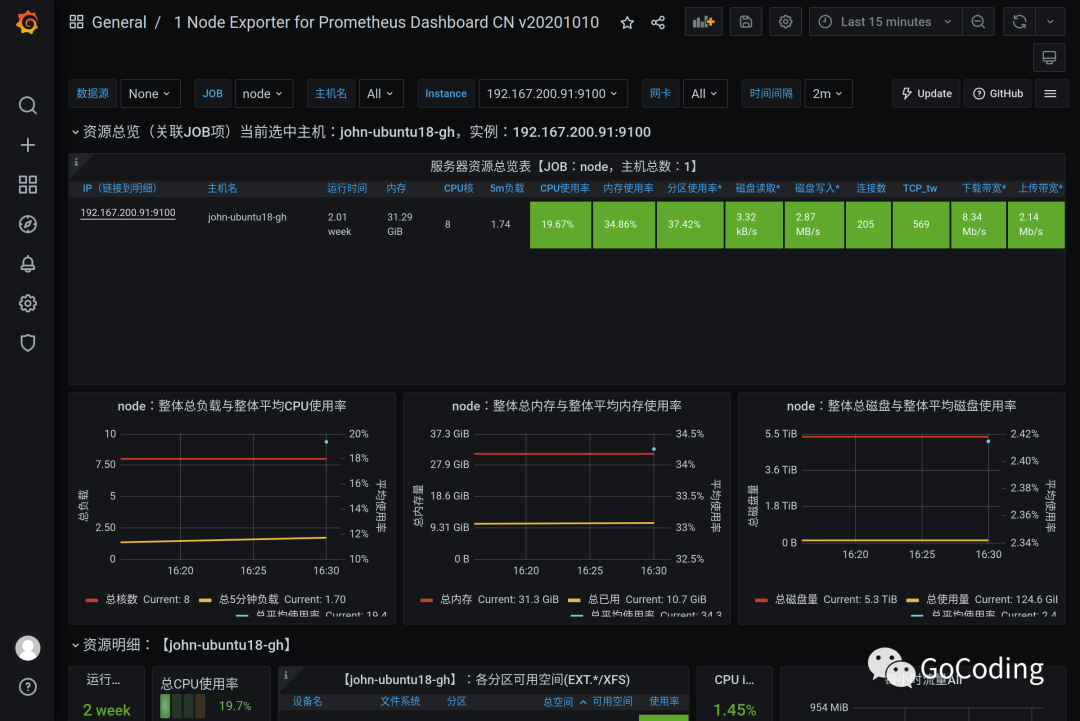Open the memory usage panel title menu
The height and width of the screenshot is (721, 1080).
(566, 406)
